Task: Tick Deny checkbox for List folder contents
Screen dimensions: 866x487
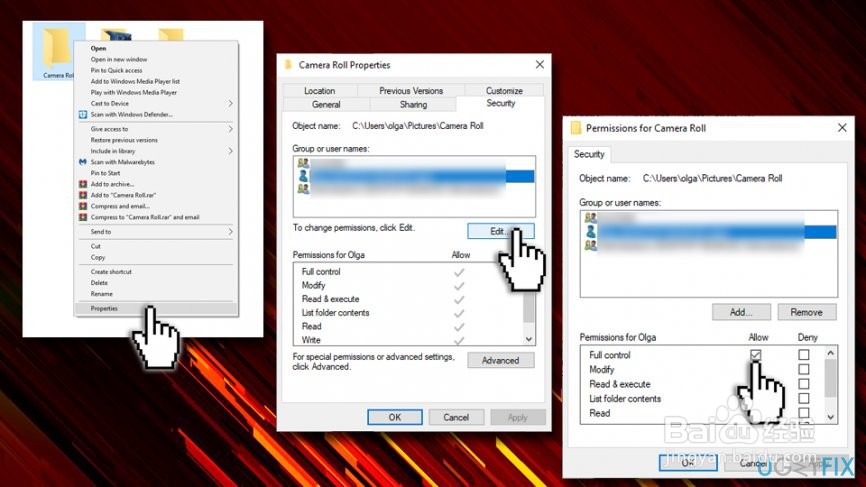Action: pyautogui.click(x=804, y=398)
